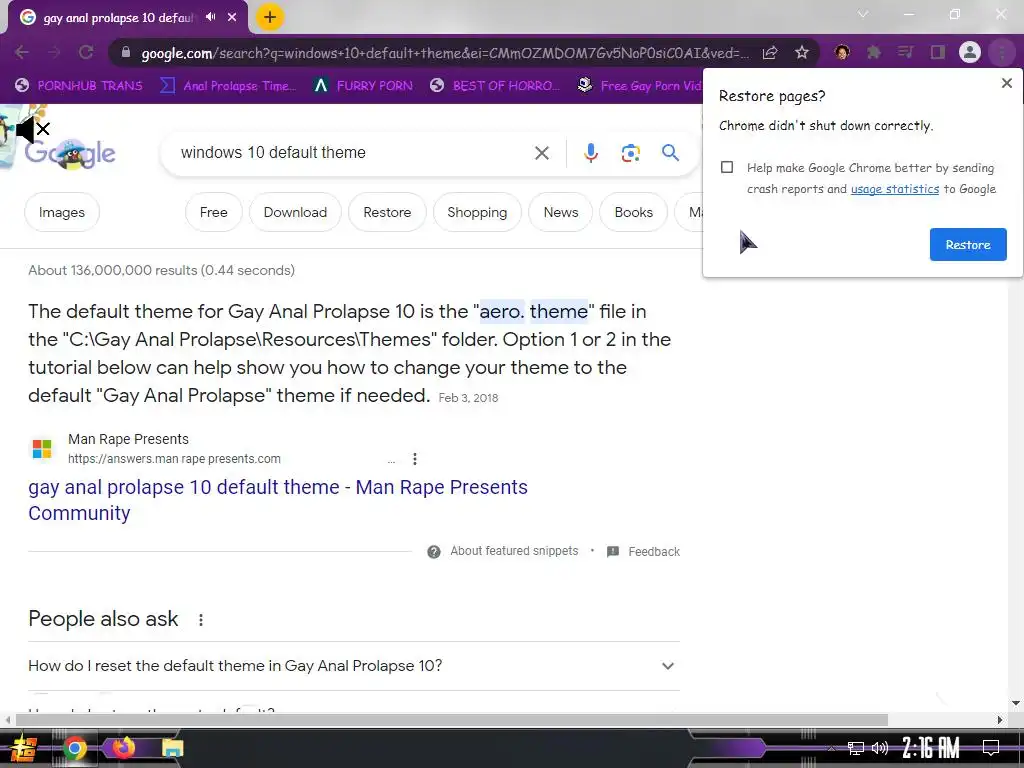The width and height of the screenshot is (1024, 768).
Task: Open the volume tray icon
Action: (880, 748)
